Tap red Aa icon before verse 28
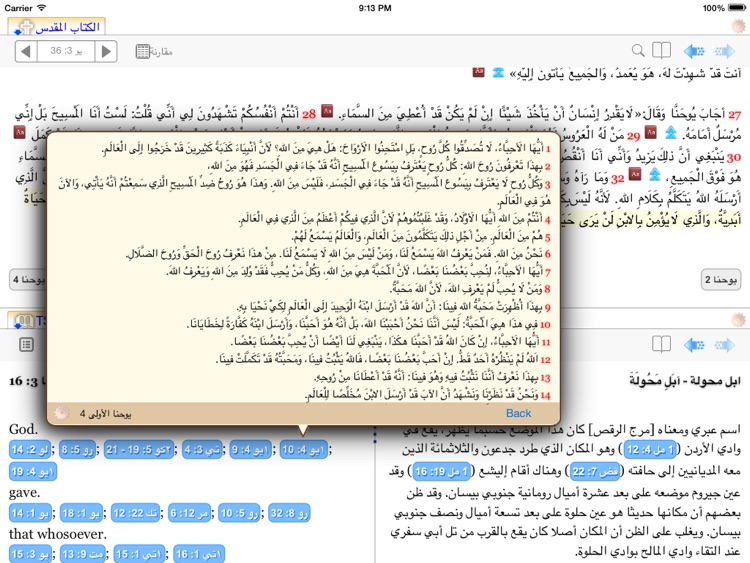Viewport: 750px width, 563px height. [327, 111]
